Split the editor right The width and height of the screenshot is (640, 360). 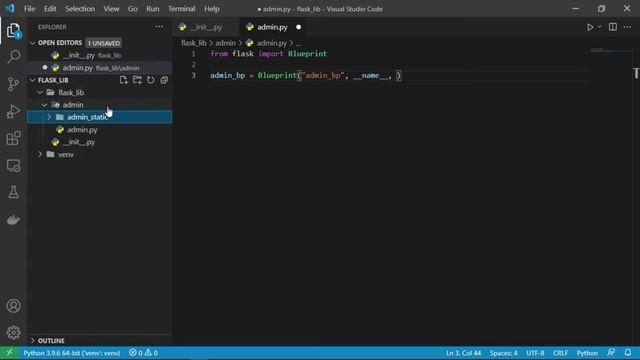(x=613, y=27)
